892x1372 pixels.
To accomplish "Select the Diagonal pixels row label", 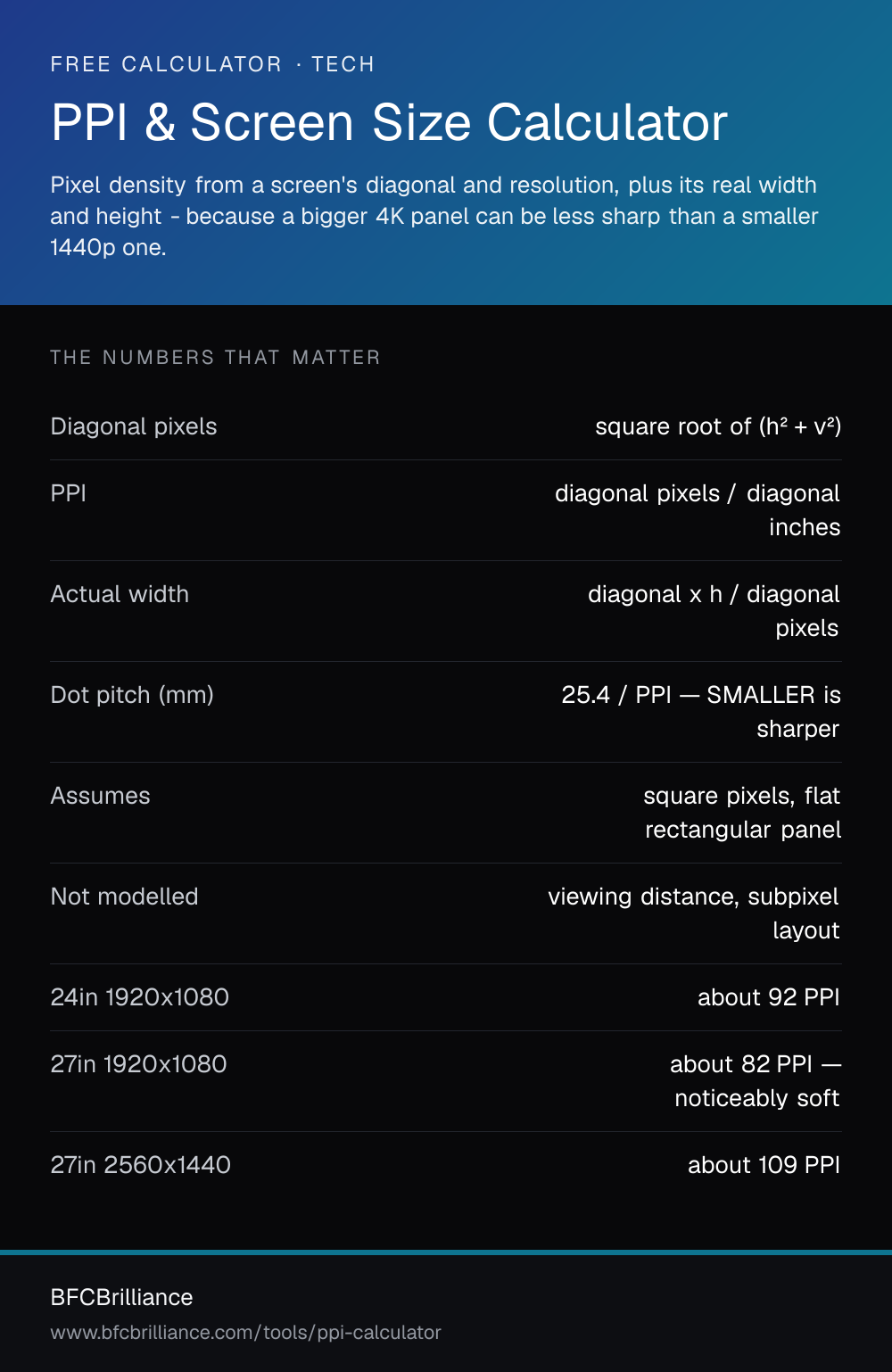I will click(134, 426).
